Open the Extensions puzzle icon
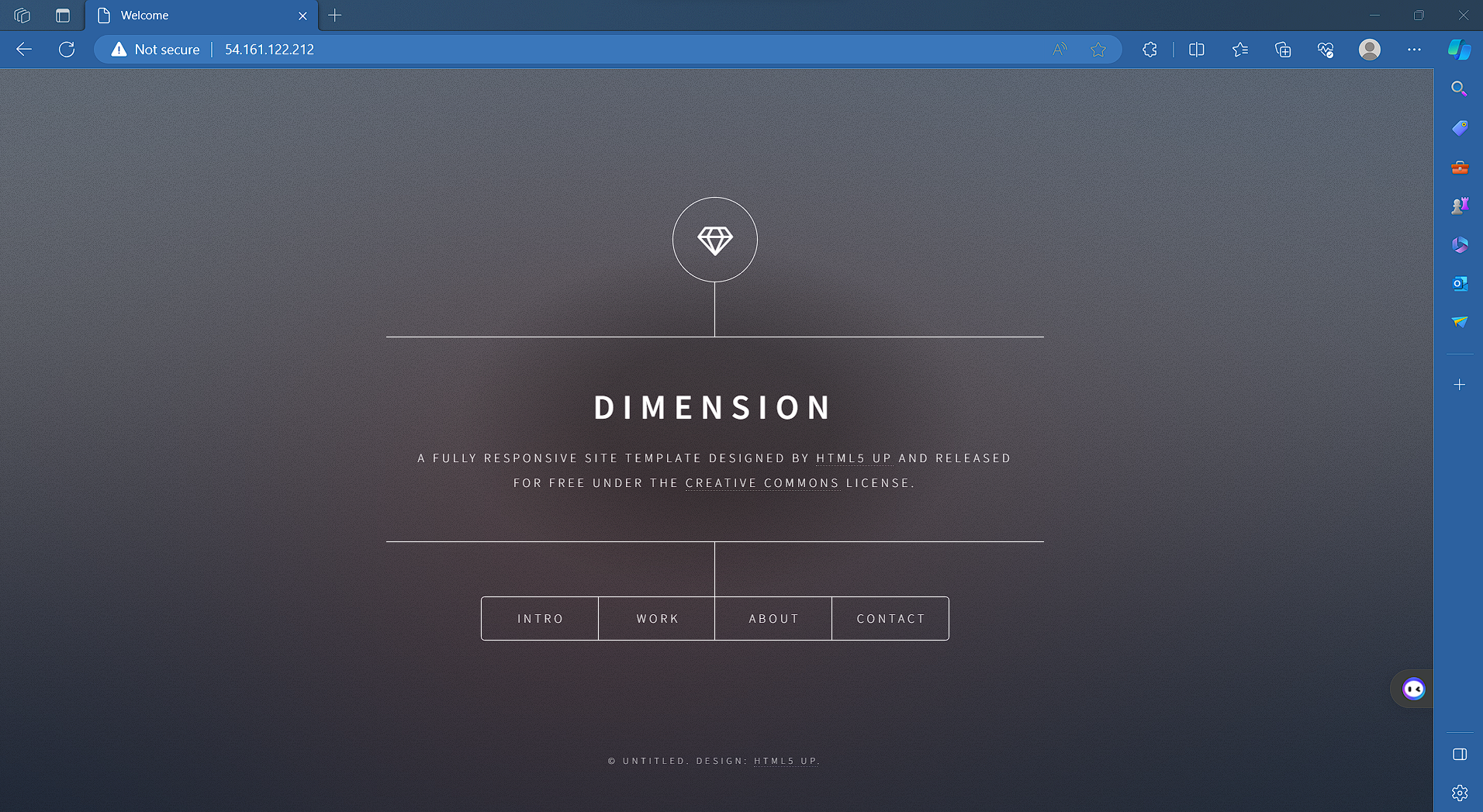 (1149, 50)
